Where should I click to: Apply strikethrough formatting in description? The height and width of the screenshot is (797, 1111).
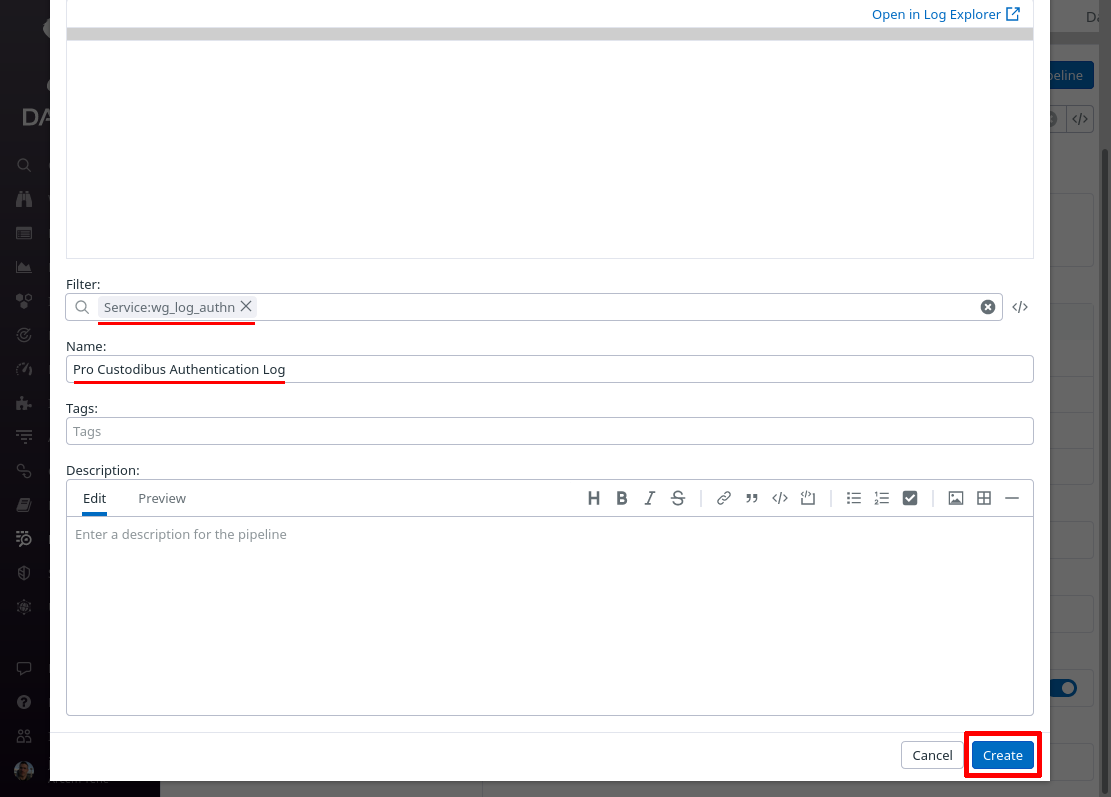[x=677, y=498]
